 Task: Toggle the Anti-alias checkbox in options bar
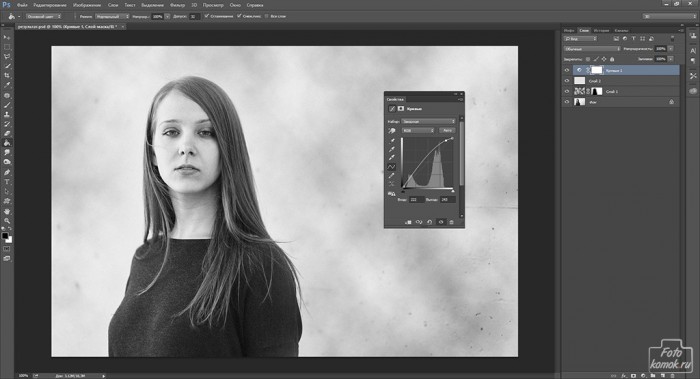(x=207, y=16)
